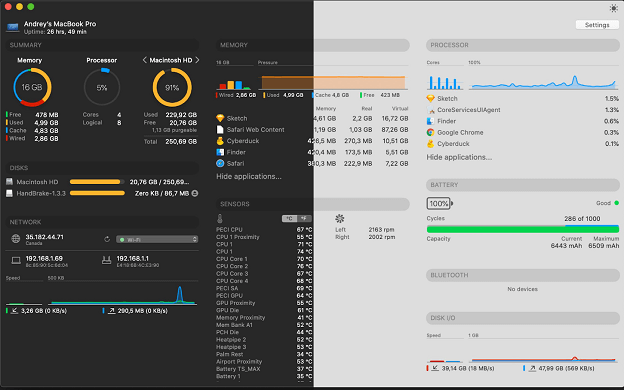The width and height of the screenshot is (624, 390).
Task: Click the 286 of 1000 cycles value
Action: click(x=582, y=218)
